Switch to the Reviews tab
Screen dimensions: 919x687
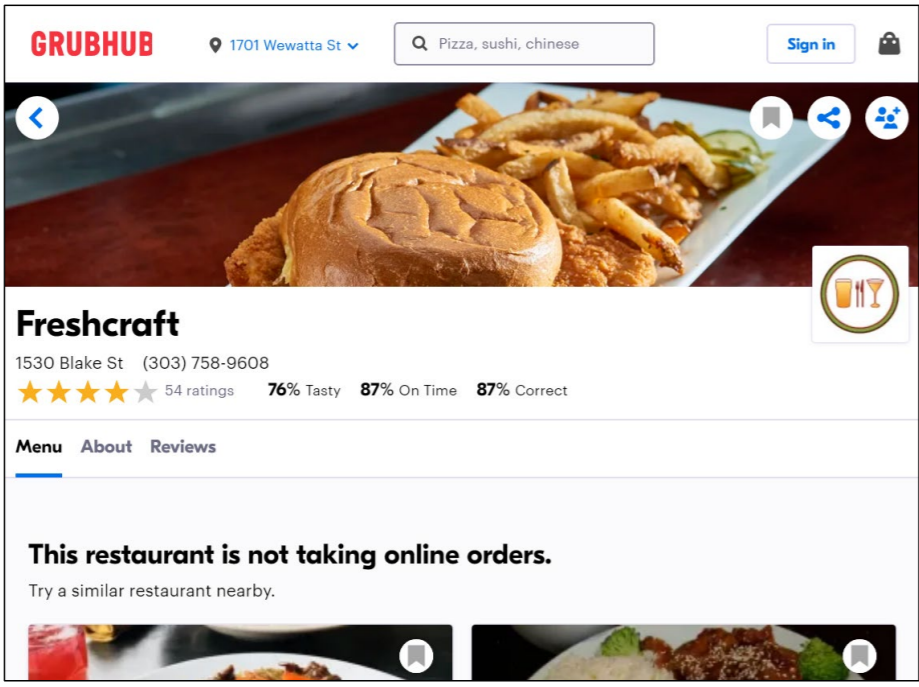[183, 447]
